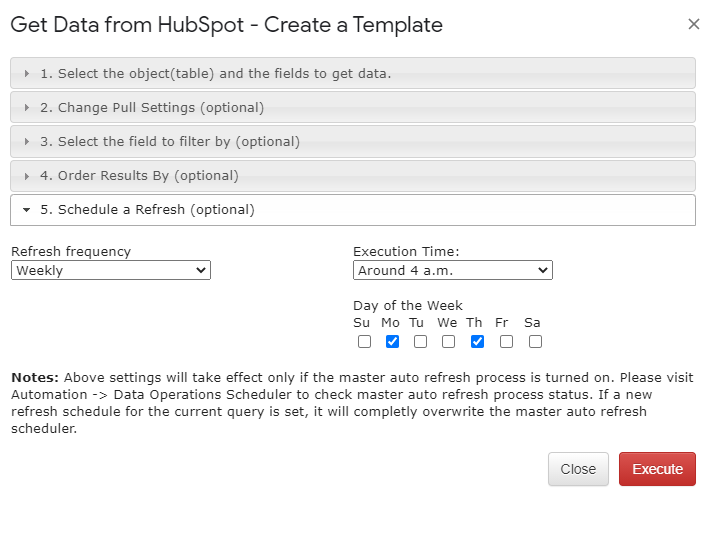Open the Refresh frequency Weekly dropdown
Screen dimensions: 714x541
point(111,270)
